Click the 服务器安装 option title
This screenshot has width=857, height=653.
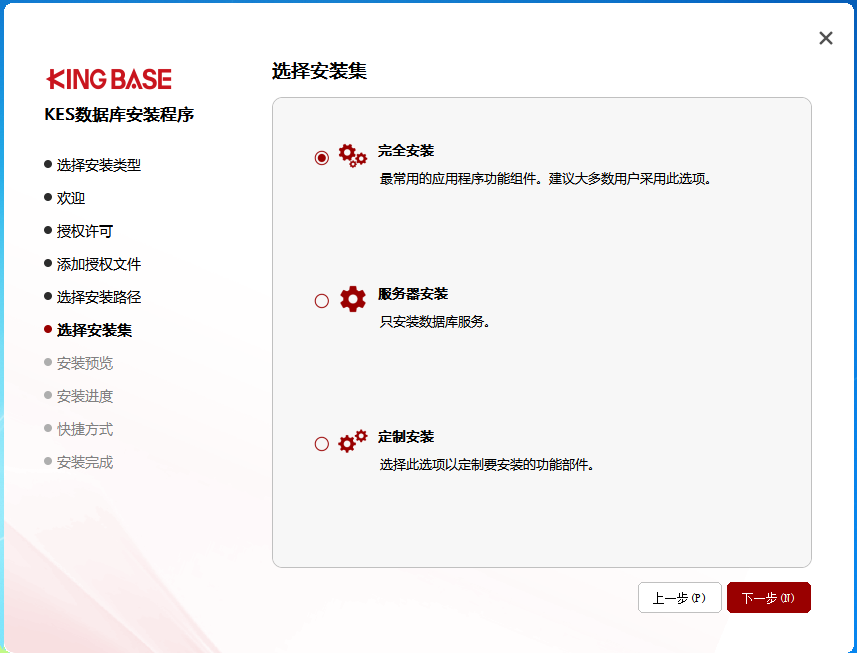(413, 294)
